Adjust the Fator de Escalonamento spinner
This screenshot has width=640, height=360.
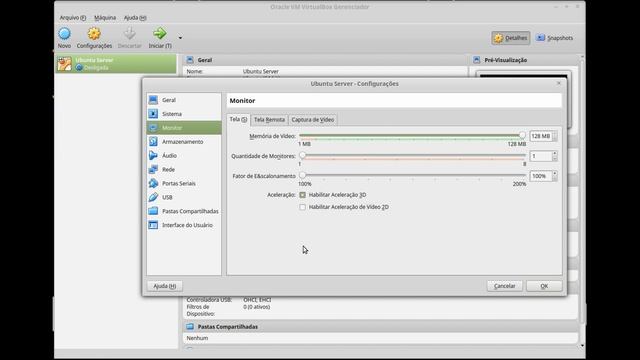pos(554,176)
